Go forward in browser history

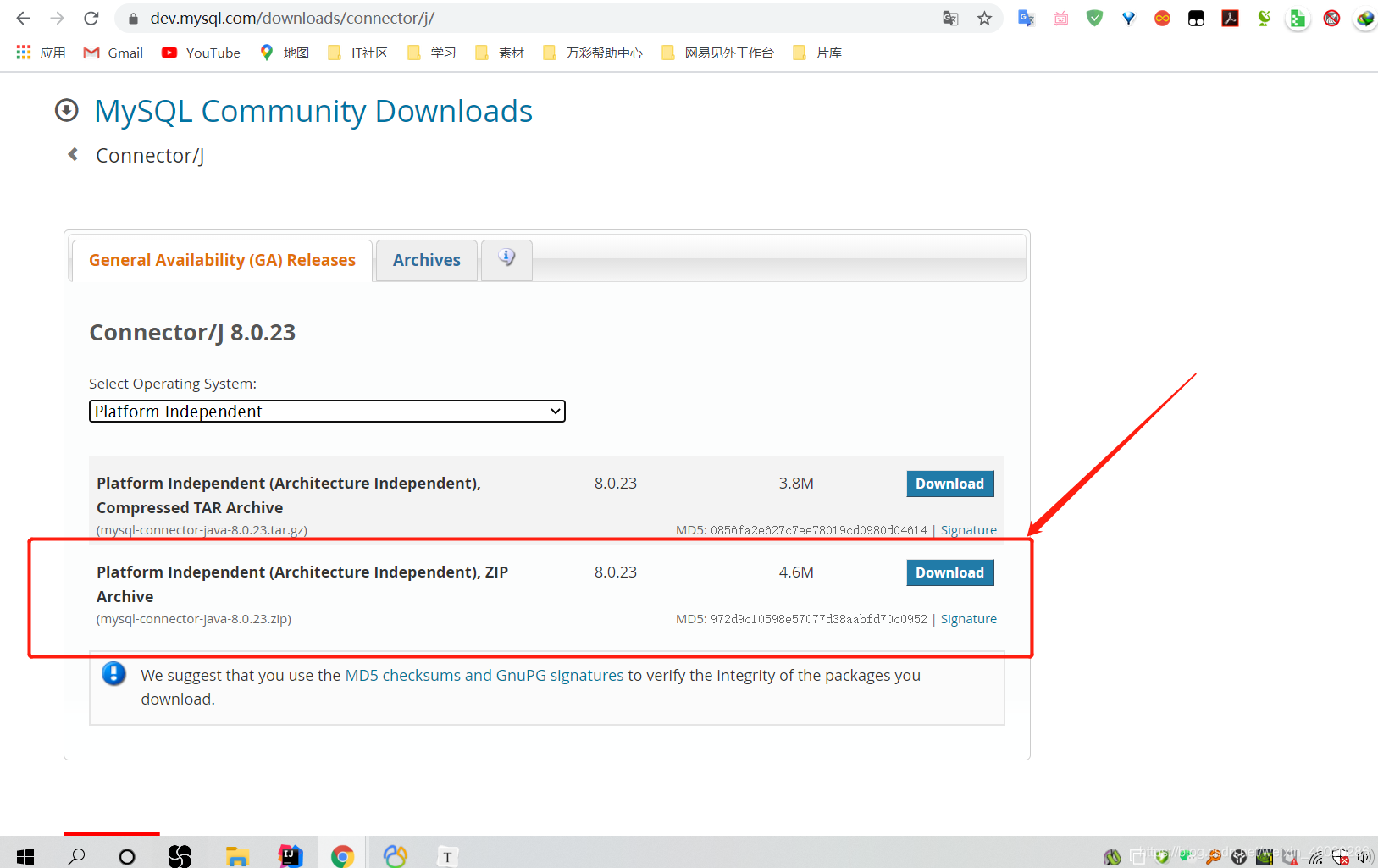coord(57,18)
